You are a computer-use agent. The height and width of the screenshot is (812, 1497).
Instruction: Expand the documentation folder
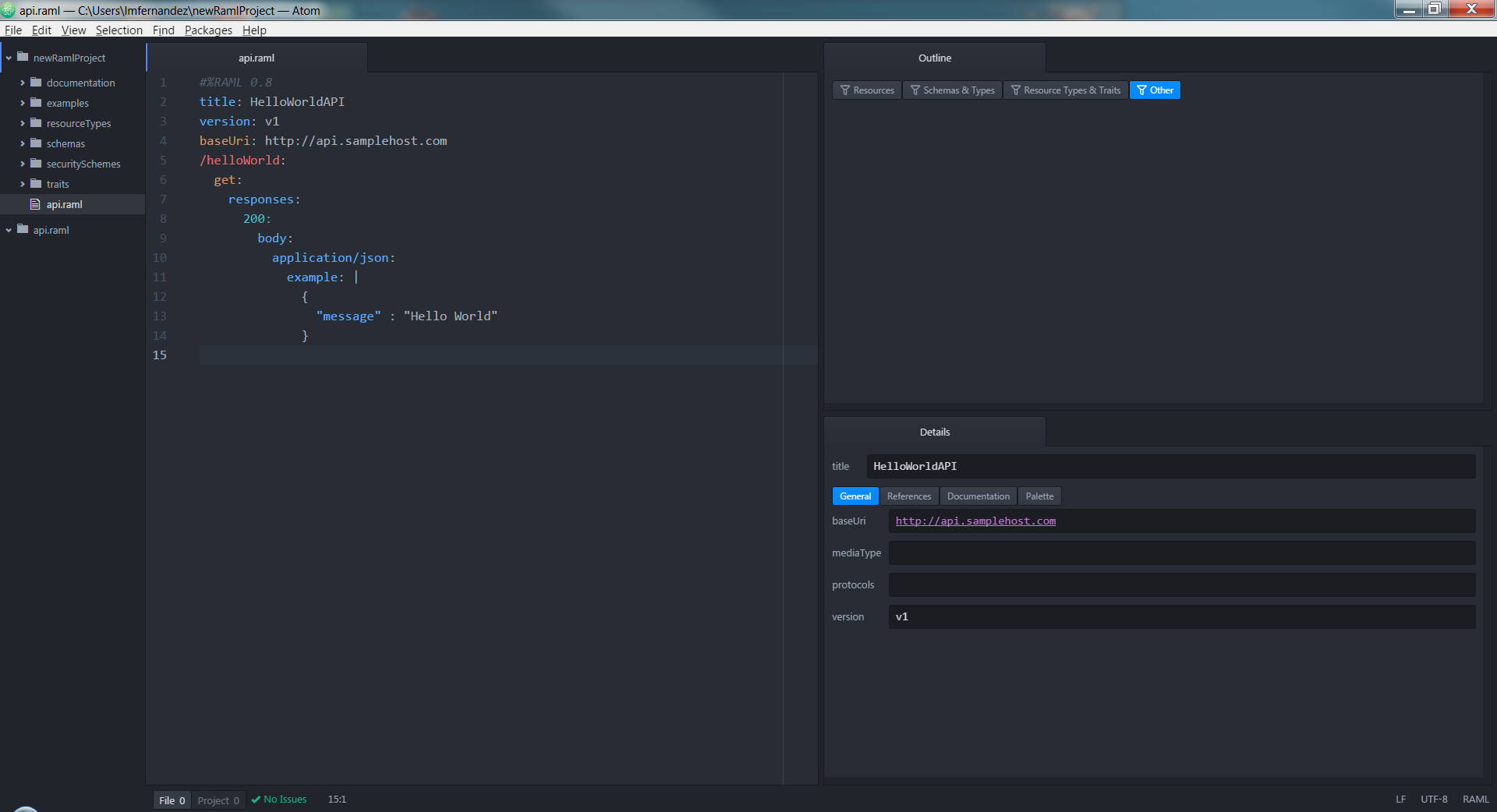click(23, 83)
